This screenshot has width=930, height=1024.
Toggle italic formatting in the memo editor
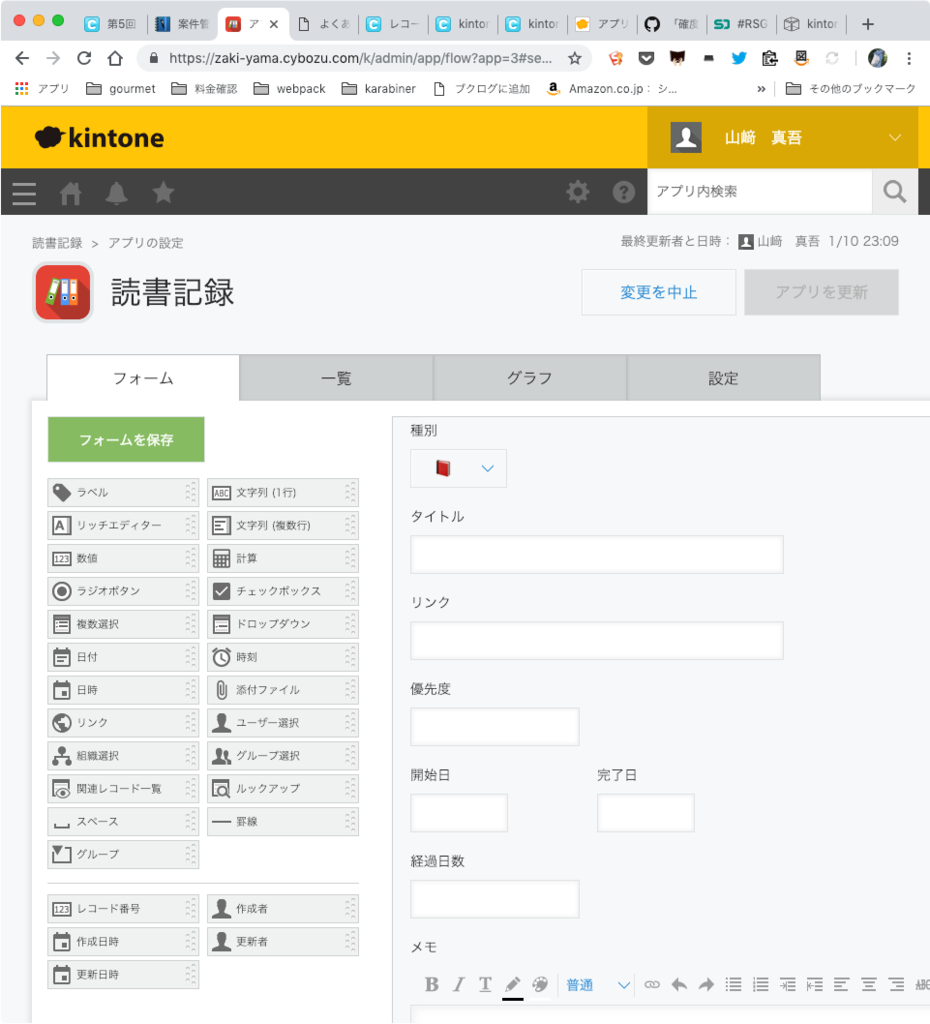458,984
